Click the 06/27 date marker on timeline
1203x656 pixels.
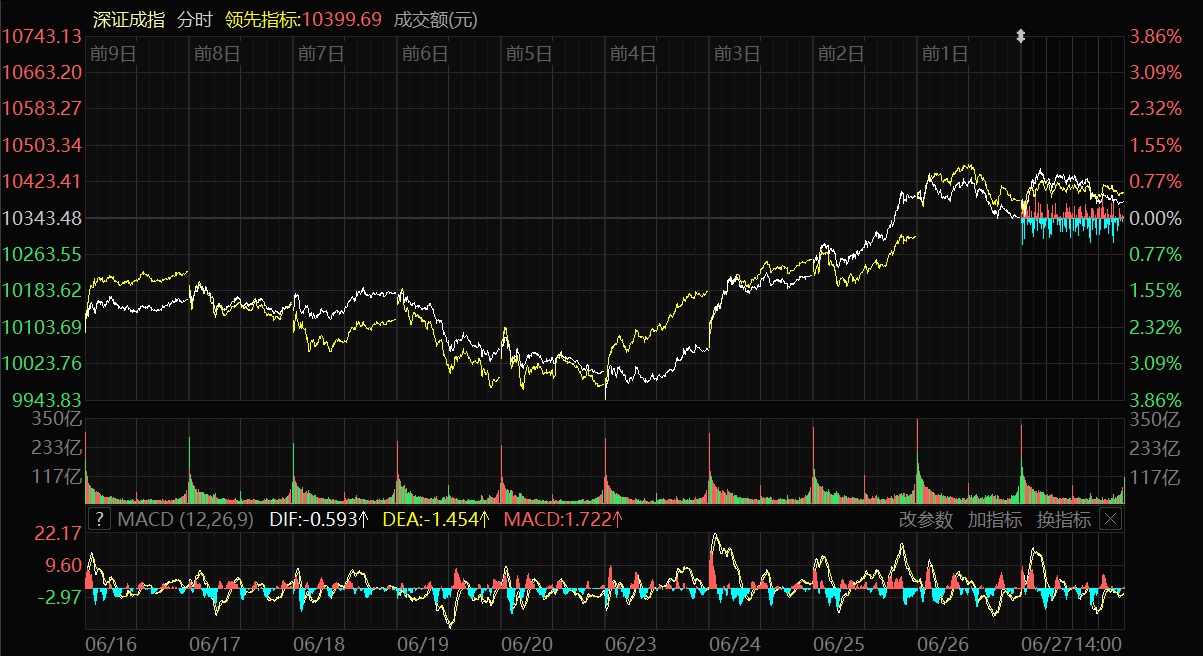pos(1047,642)
